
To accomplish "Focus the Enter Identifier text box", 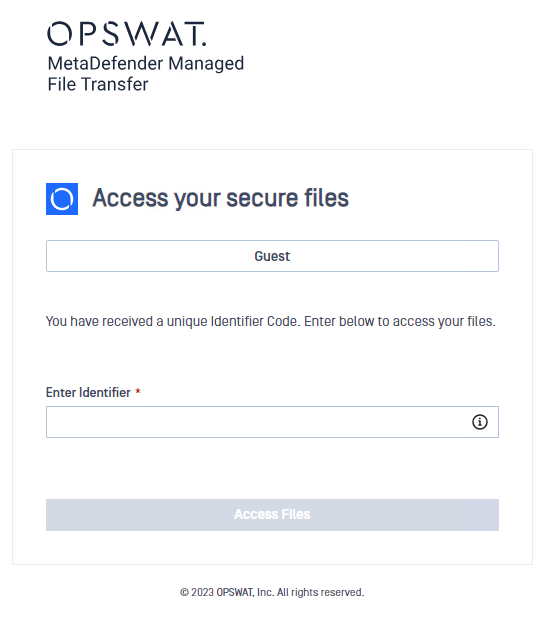I will 272,422.
